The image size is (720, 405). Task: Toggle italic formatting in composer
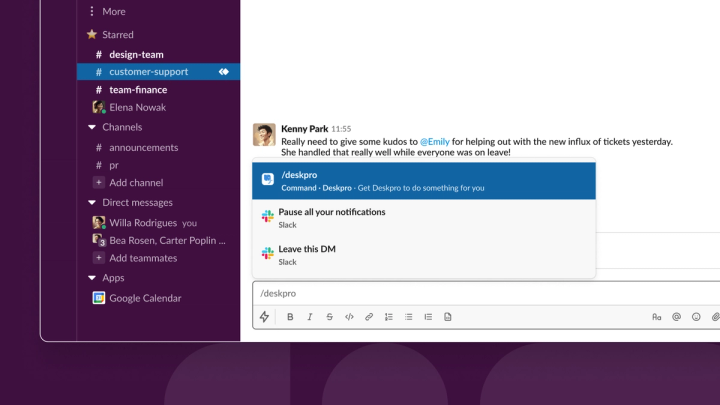pos(309,317)
